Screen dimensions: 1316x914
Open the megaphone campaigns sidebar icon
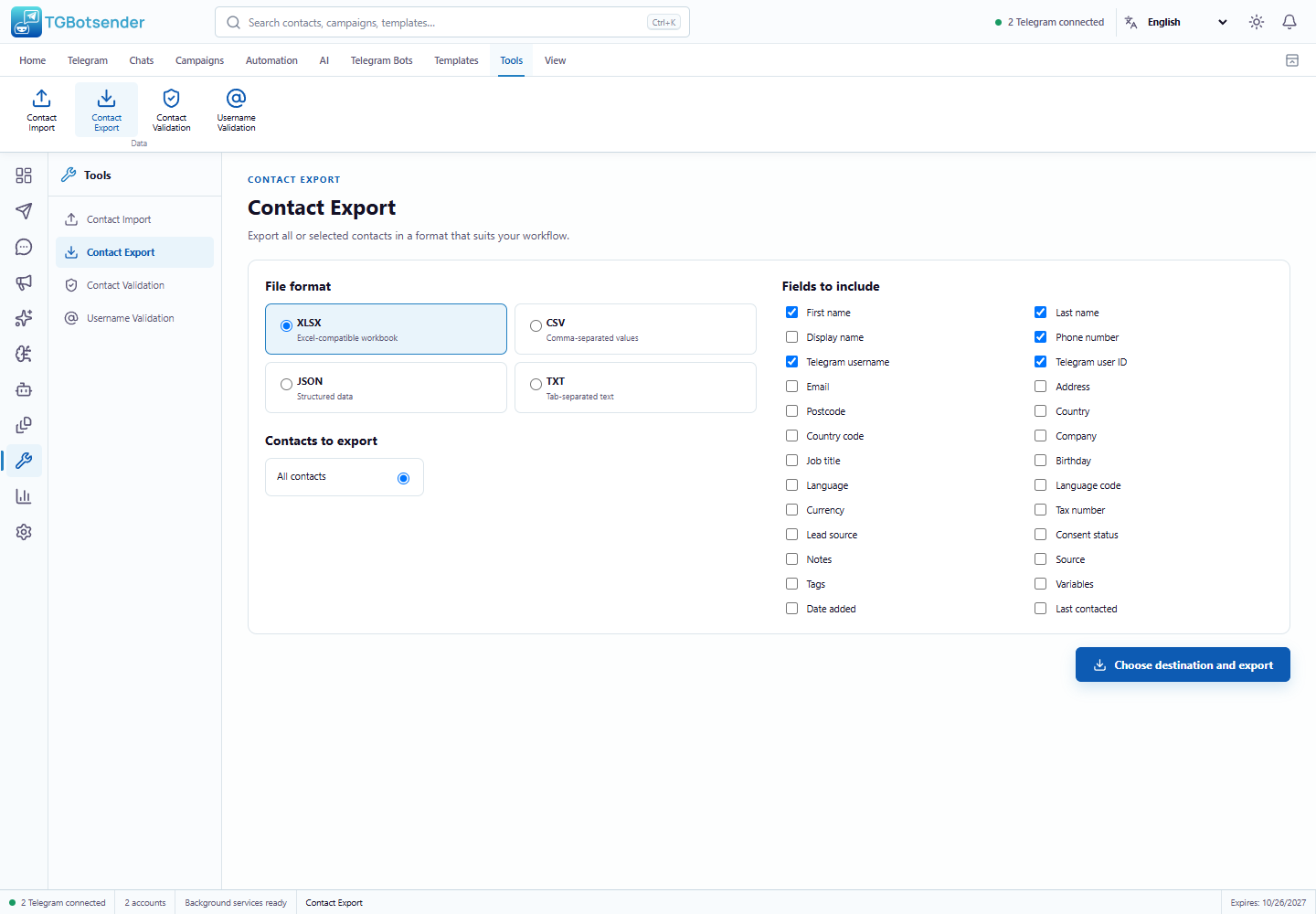click(x=24, y=282)
